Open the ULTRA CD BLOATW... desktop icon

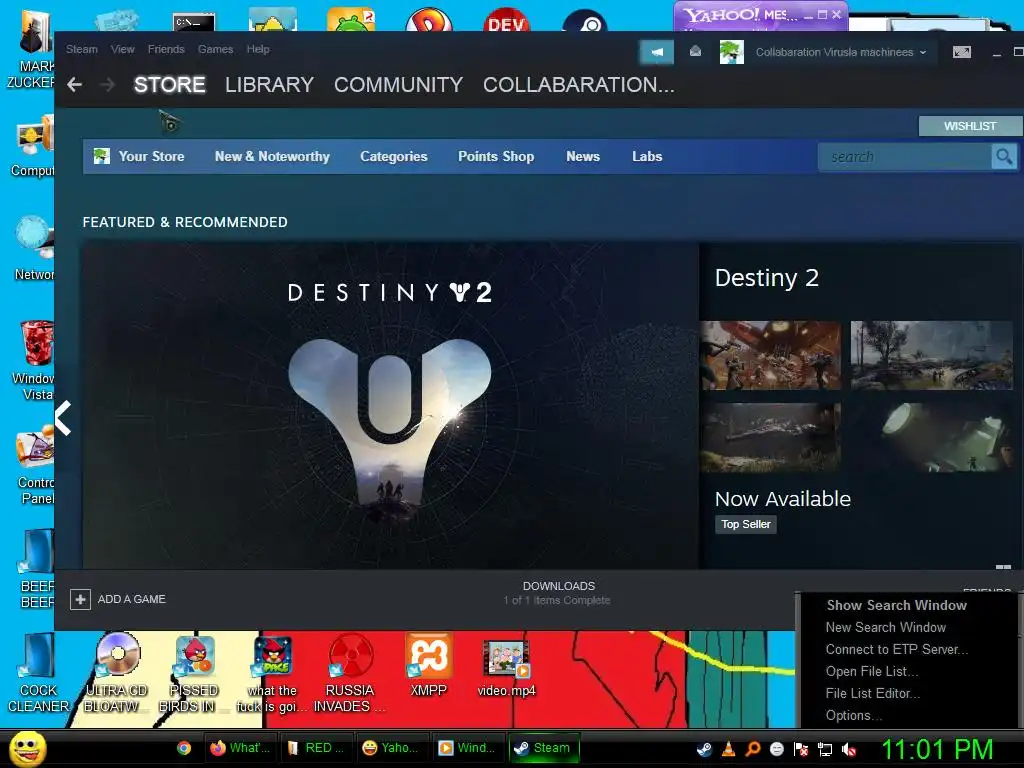point(117,673)
